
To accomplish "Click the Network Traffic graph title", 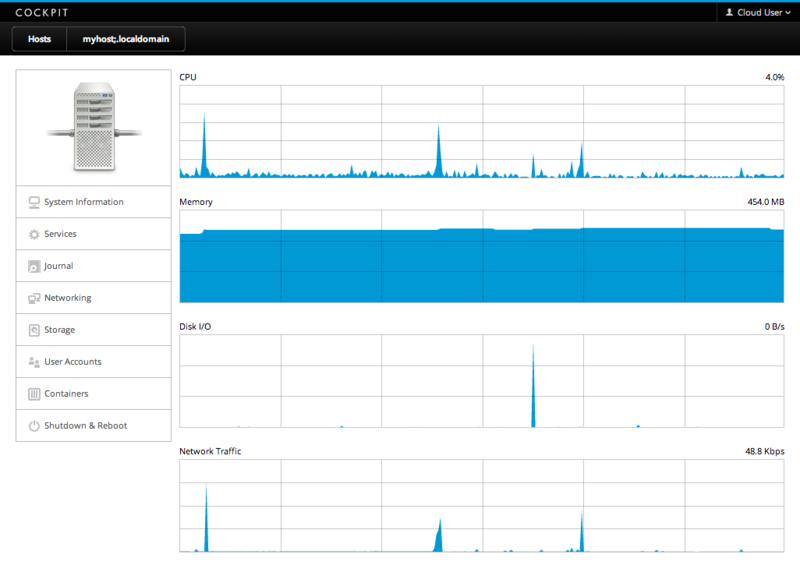I will click(210, 451).
